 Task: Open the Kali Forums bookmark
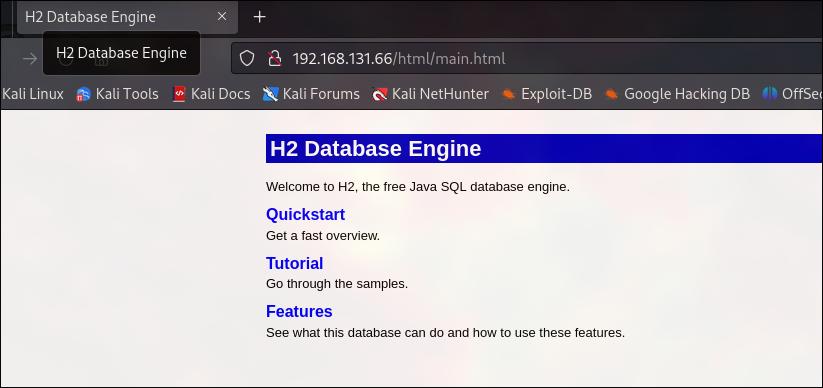coord(311,94)
